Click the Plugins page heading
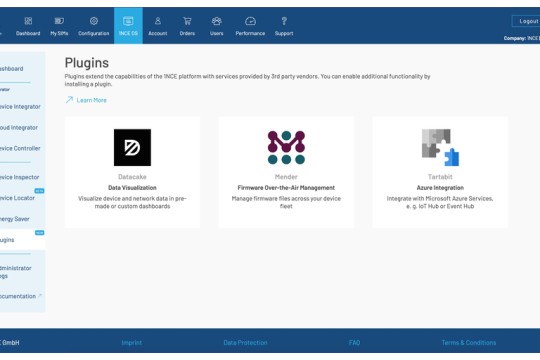This screenshot has width=540, height=360. 87,63
